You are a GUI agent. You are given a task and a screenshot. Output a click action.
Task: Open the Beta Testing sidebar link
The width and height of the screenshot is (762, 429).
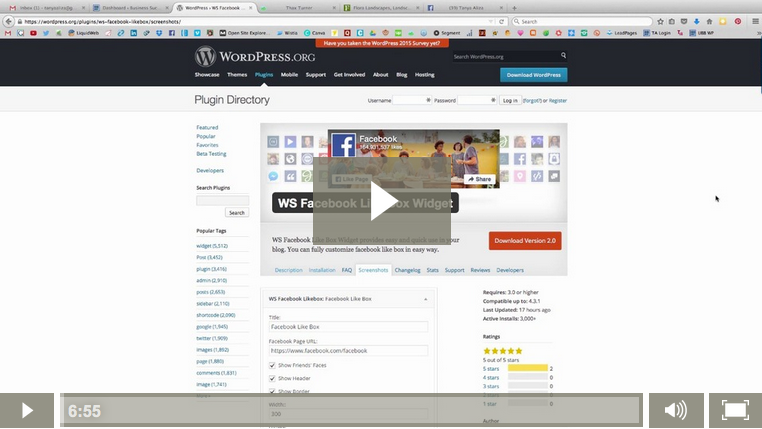point(211,154)
